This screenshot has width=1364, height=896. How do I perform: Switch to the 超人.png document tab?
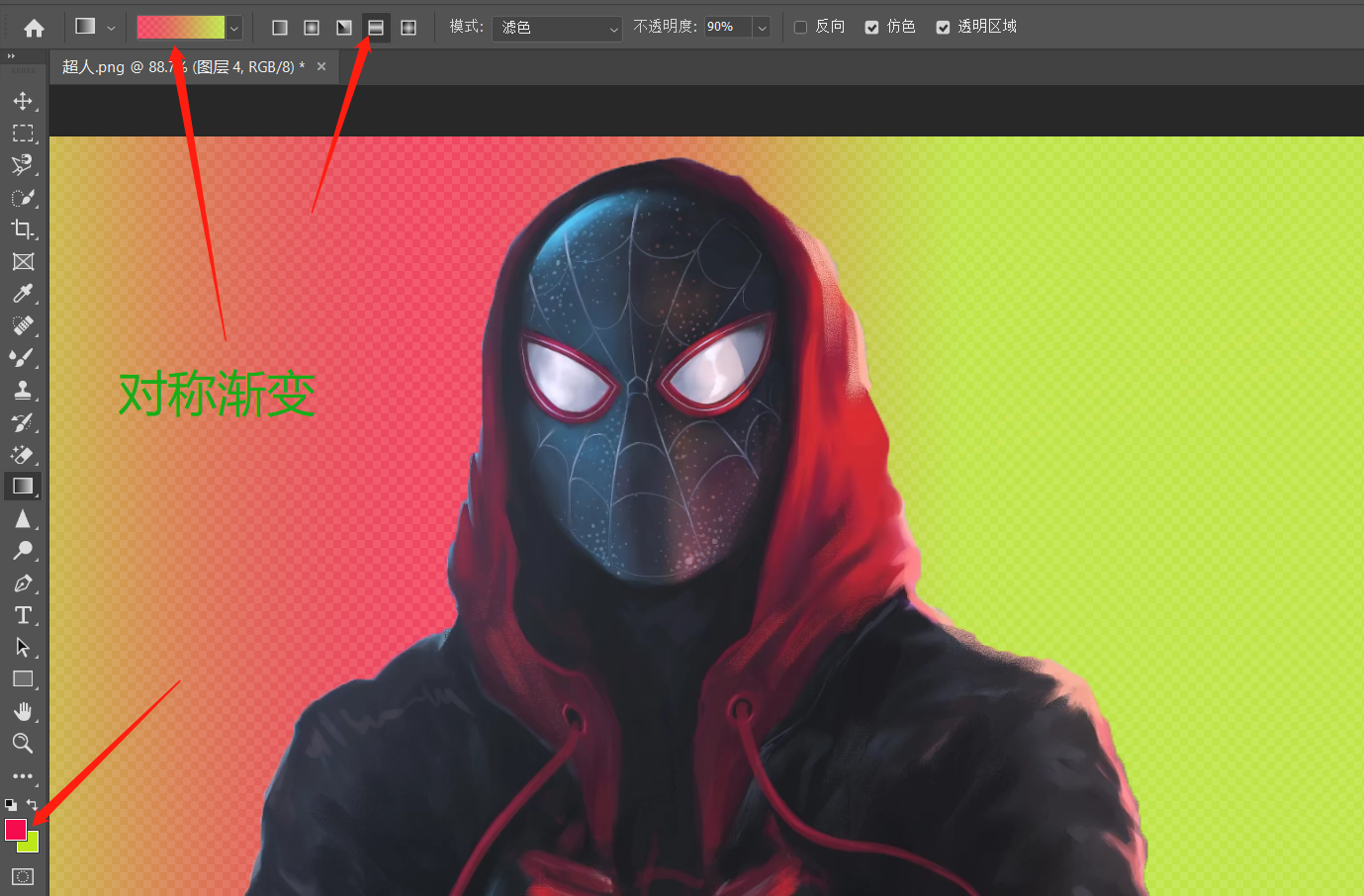(184, 67)
